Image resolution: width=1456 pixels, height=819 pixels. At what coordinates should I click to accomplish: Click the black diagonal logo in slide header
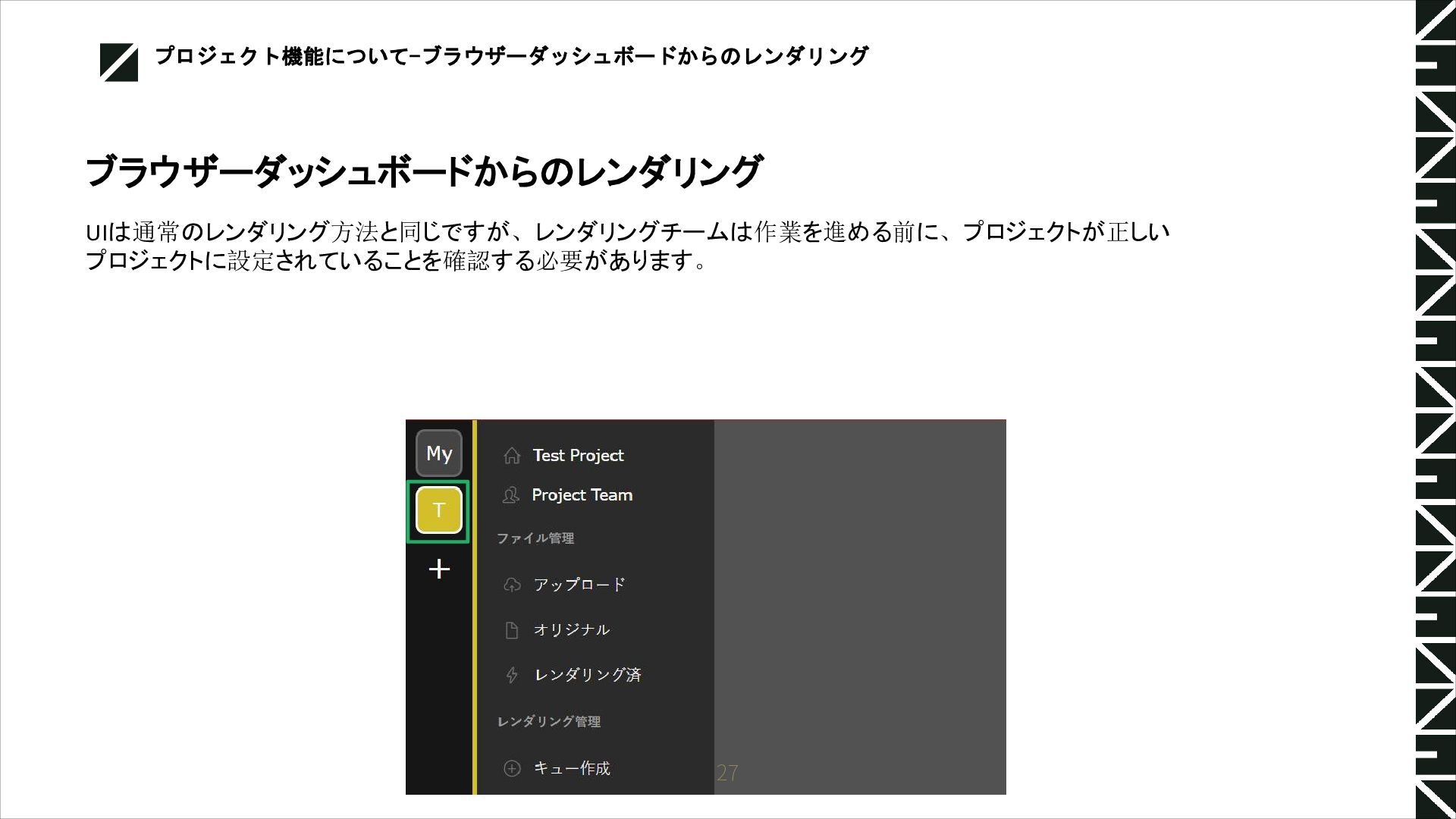[119, 62]
